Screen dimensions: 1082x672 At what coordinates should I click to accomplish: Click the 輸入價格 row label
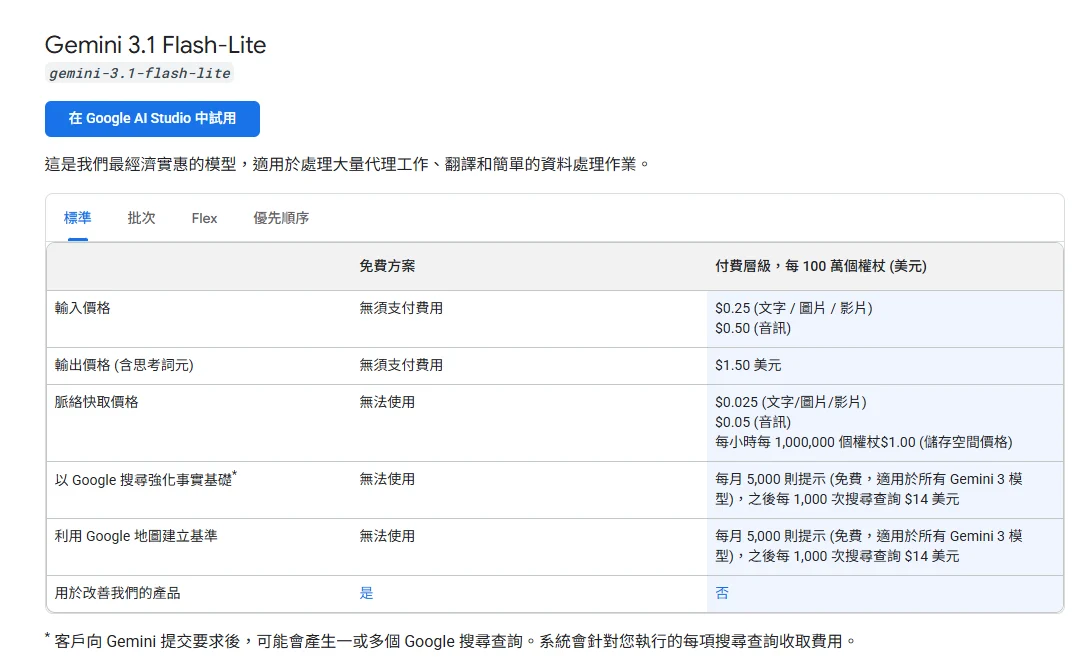pos(83,308)
